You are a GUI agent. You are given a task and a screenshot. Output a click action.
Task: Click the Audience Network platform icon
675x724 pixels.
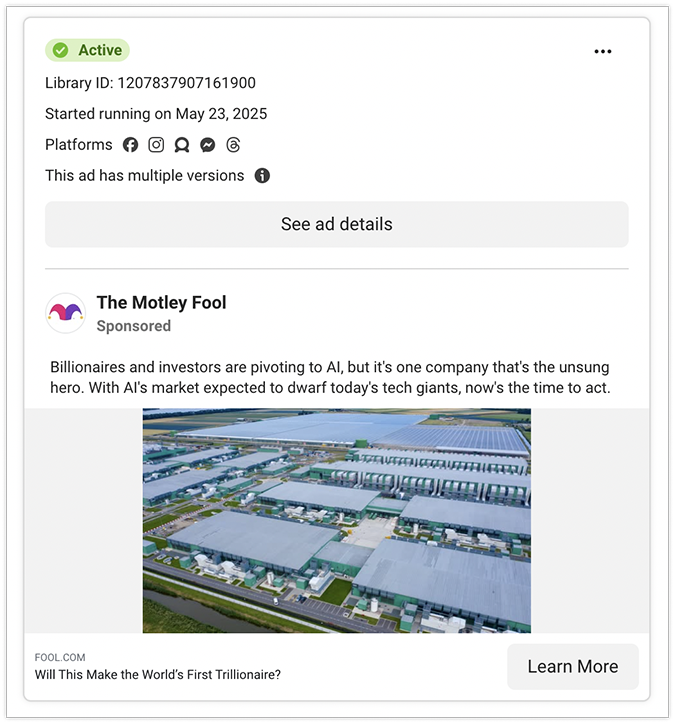pyautogui.click(x=182, y=145)
